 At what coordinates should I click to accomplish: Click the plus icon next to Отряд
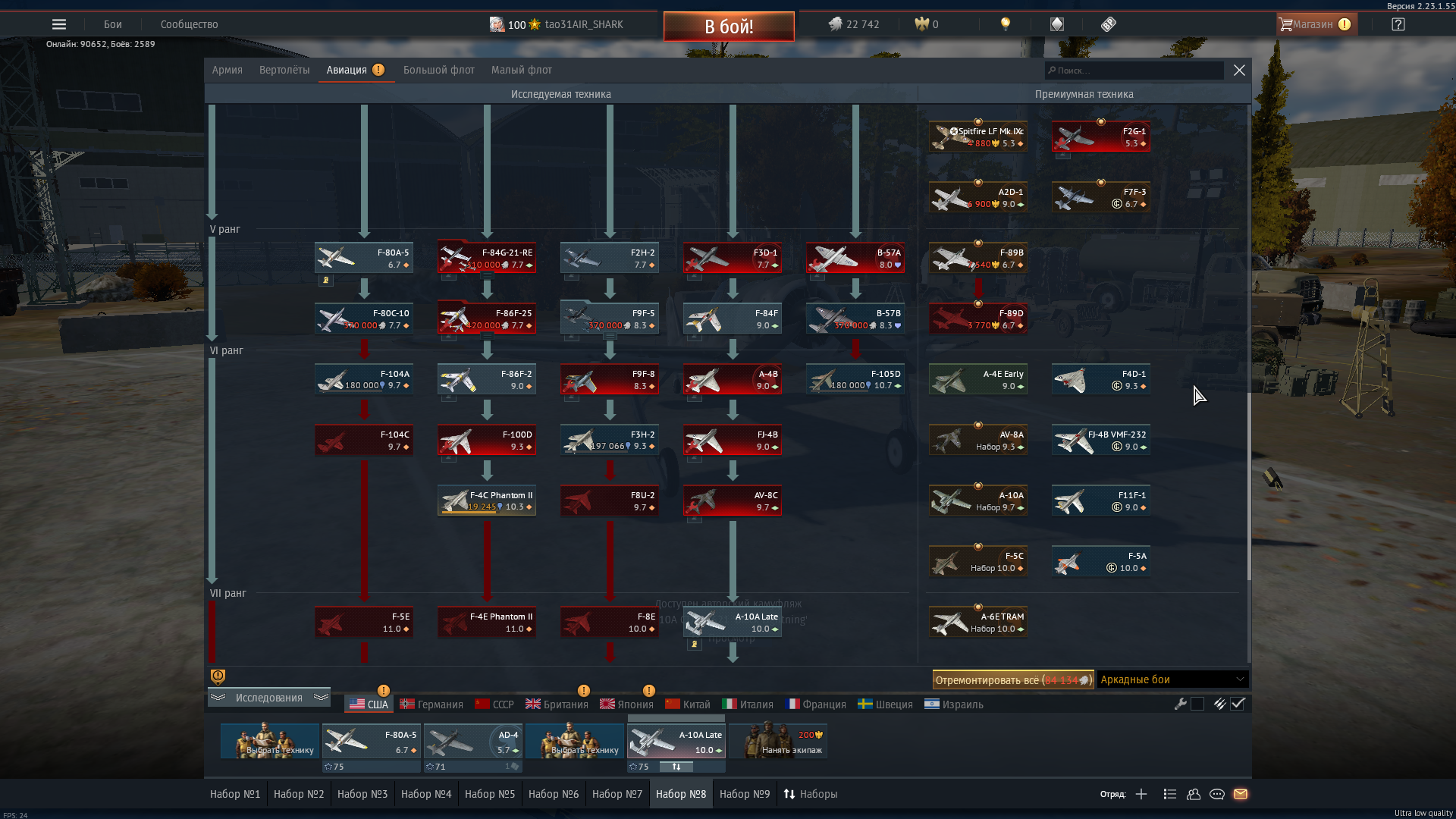pyautogui.click(x=1141, y=794)
